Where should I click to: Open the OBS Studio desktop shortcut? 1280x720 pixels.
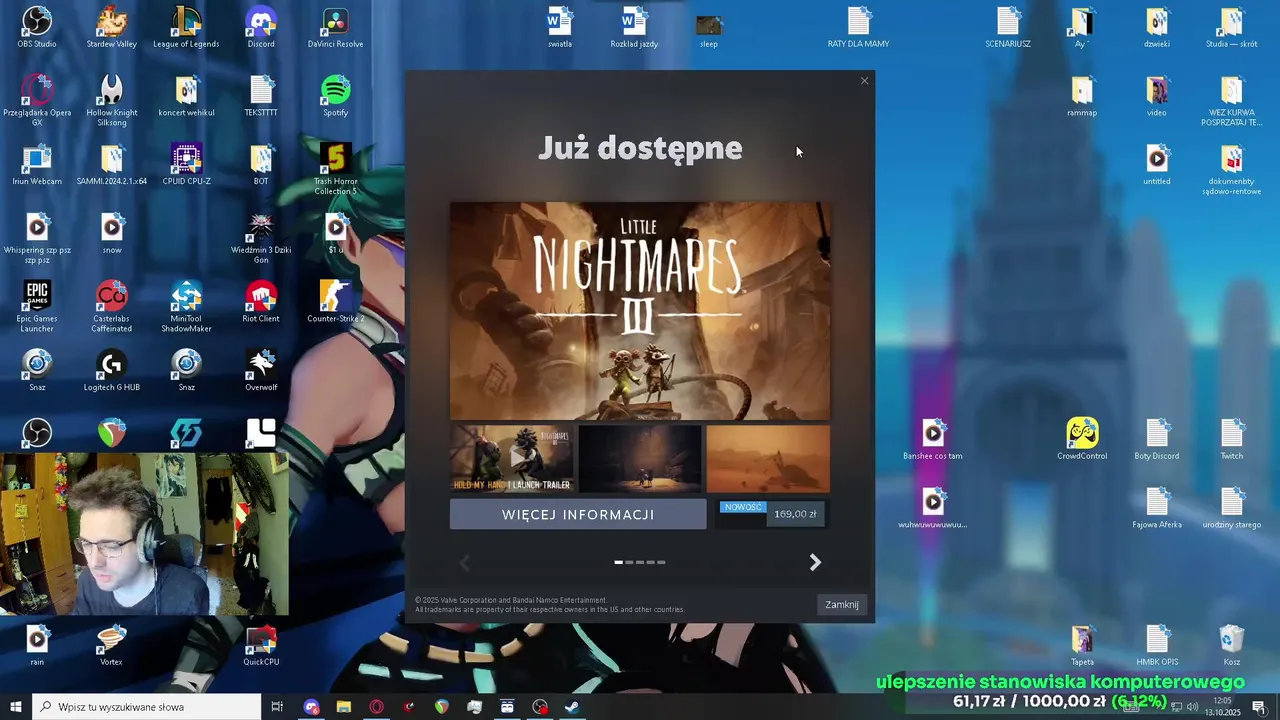(37, 27)
